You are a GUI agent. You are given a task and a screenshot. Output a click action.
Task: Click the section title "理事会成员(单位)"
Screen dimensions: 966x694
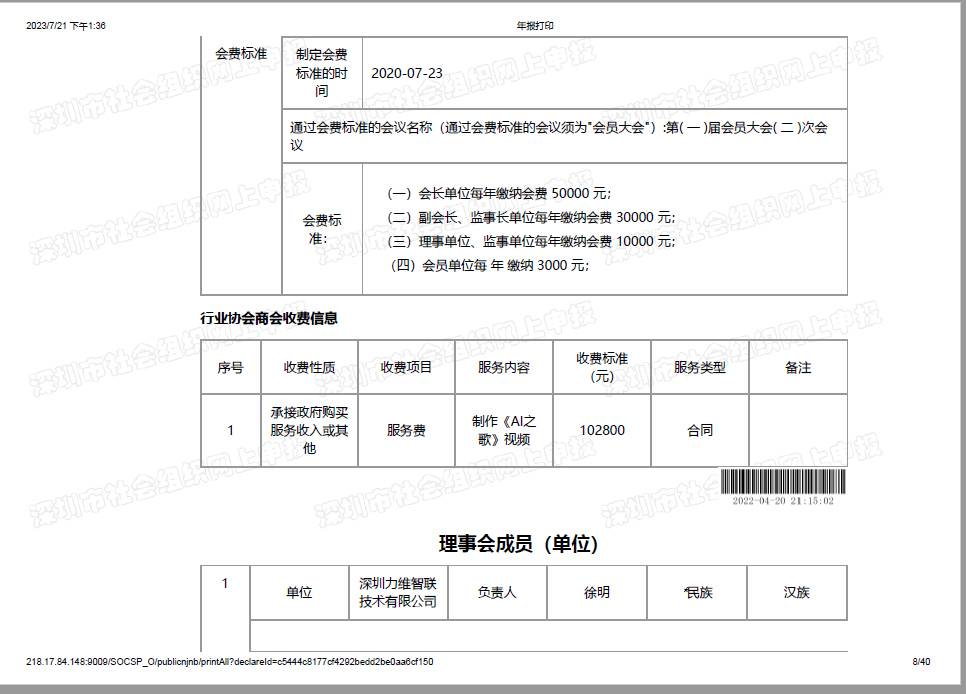coord(518,544)
